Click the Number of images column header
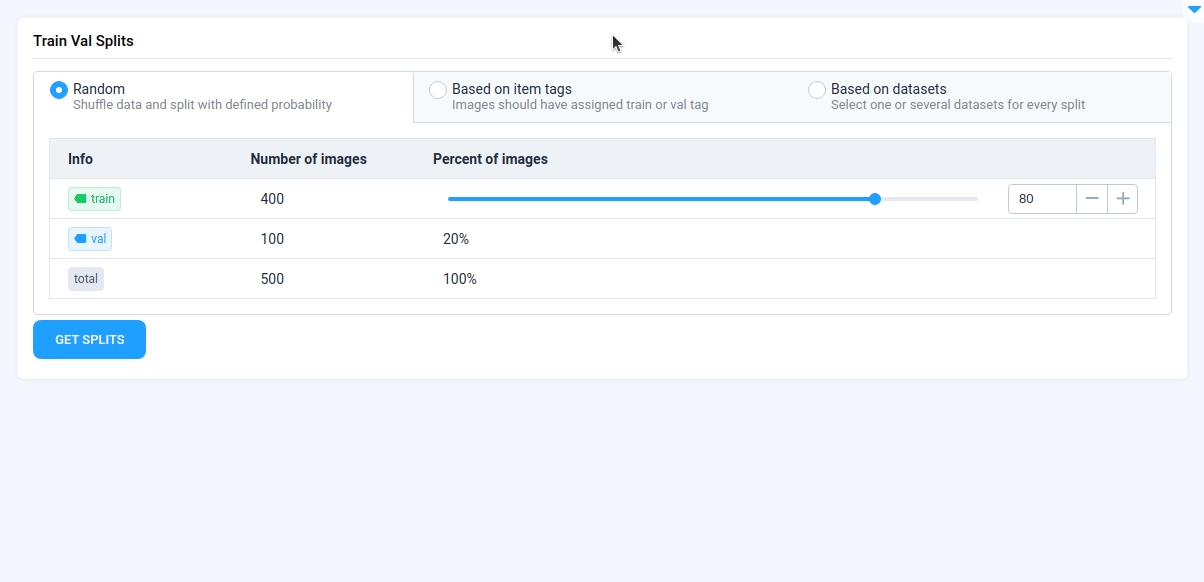The image size is (1204, 582). 308,159
